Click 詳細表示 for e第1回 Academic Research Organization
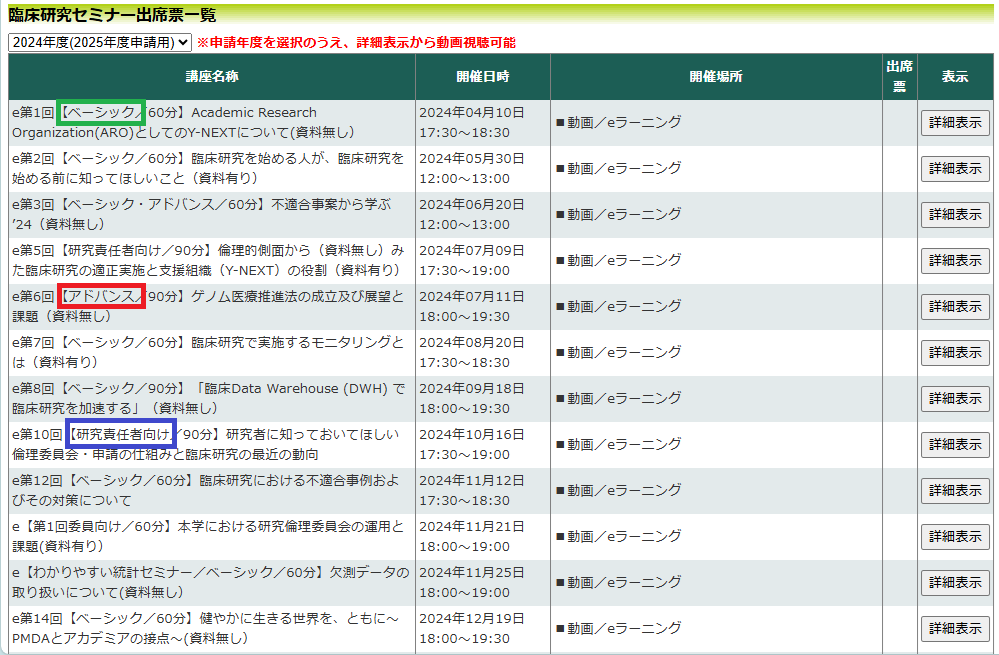This screenshot has height=655, width=999. click(955, 123)
